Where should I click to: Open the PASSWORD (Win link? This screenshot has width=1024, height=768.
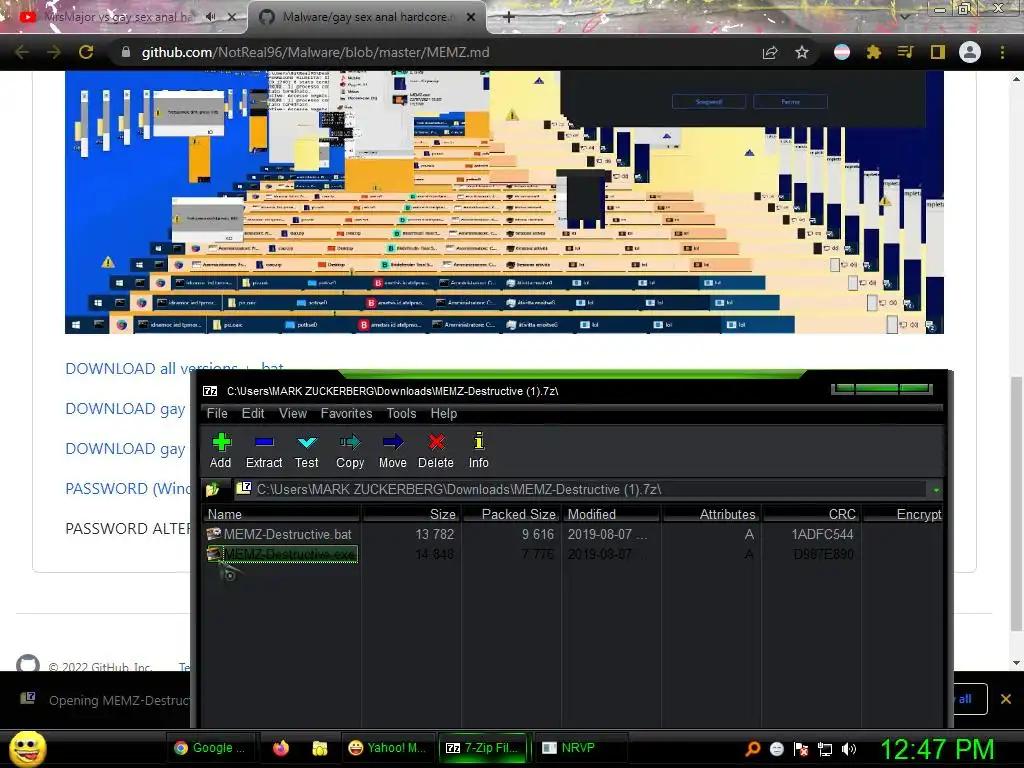(128, 488)
